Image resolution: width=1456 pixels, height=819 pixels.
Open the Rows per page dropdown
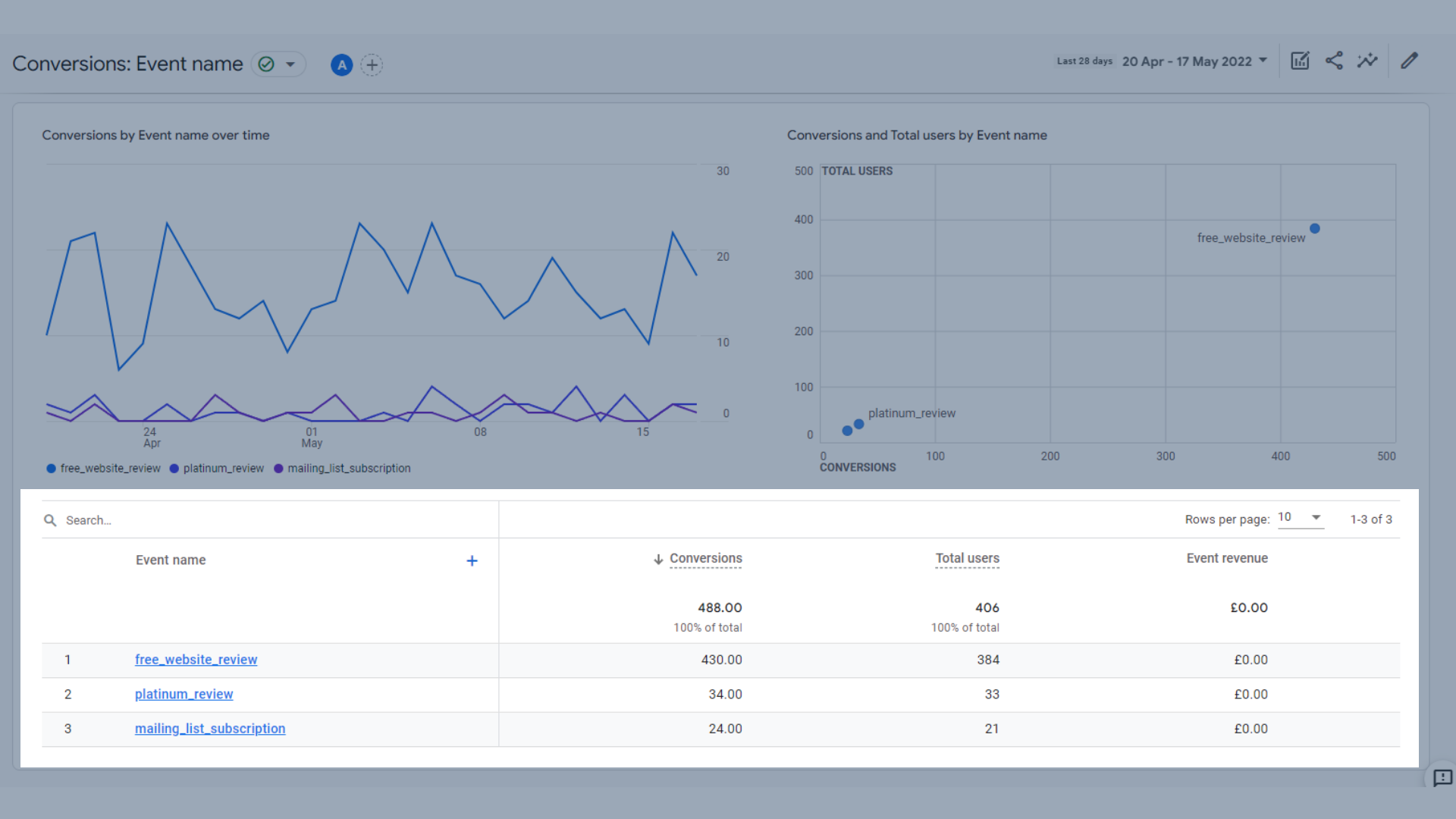point(1300,518)
